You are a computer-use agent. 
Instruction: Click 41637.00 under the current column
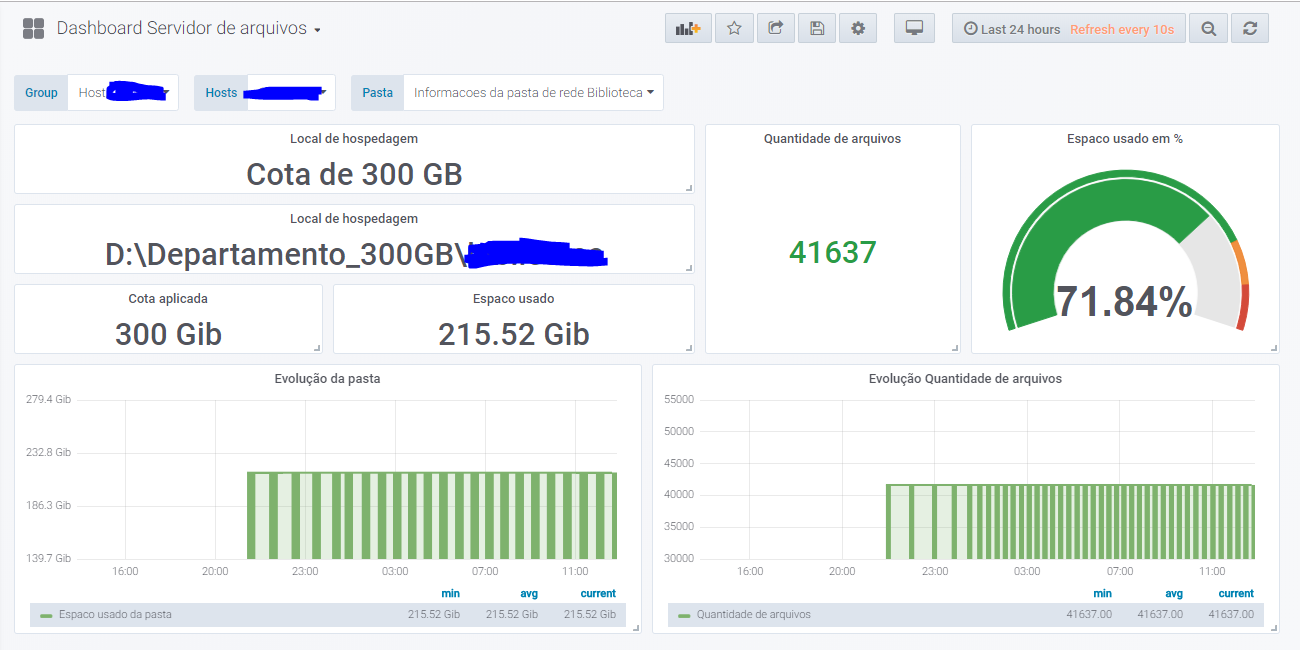pos(1231,614)
